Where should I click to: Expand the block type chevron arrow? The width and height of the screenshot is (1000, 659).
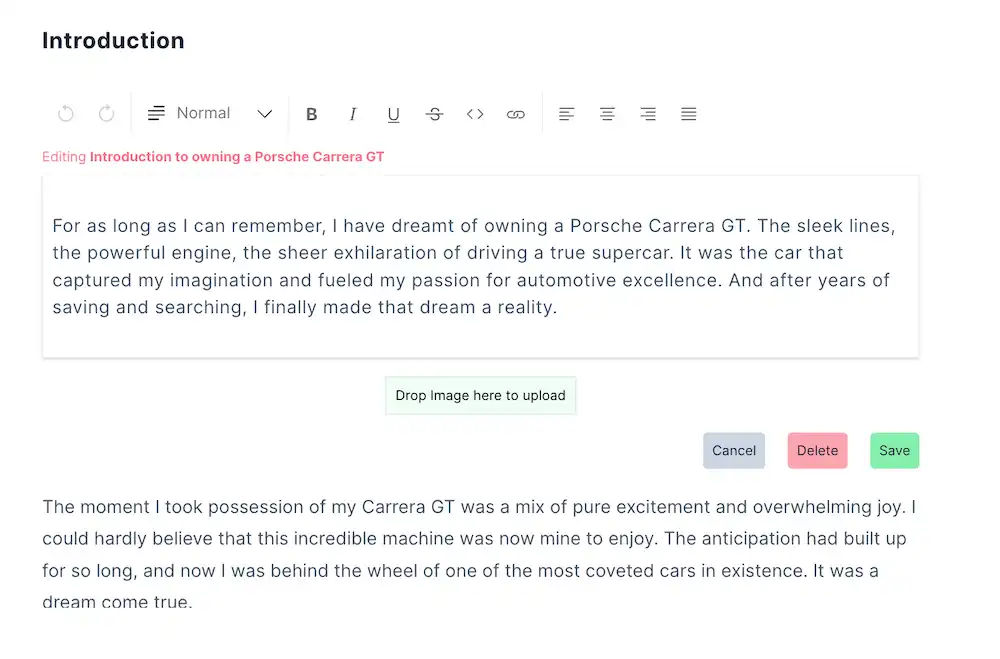click(x=265, y=114)
